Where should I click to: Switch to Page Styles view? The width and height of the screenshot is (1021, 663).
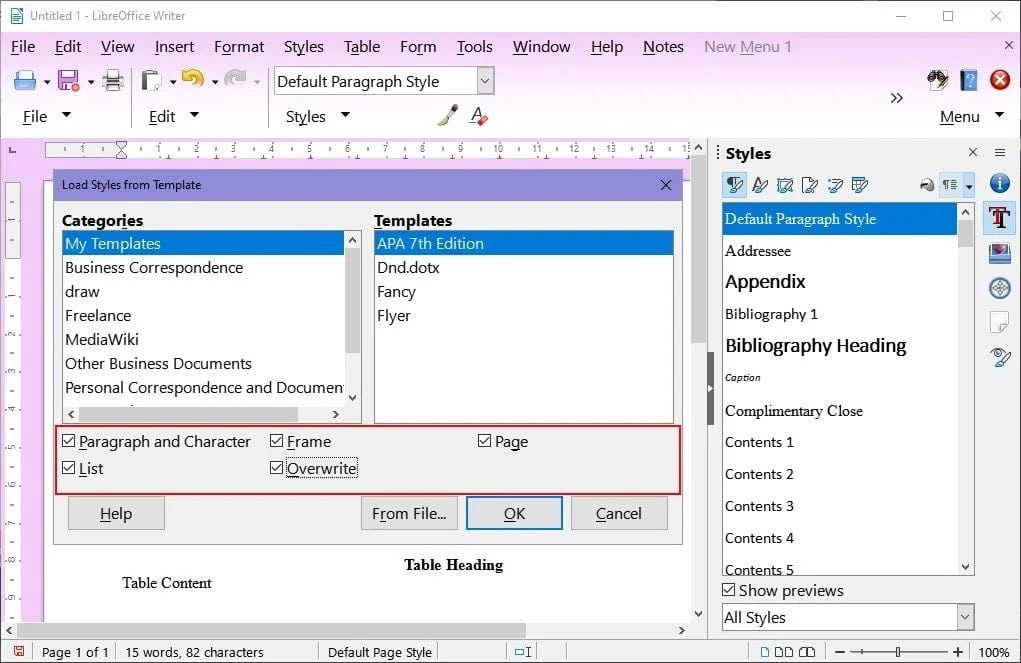pos(812,185)
